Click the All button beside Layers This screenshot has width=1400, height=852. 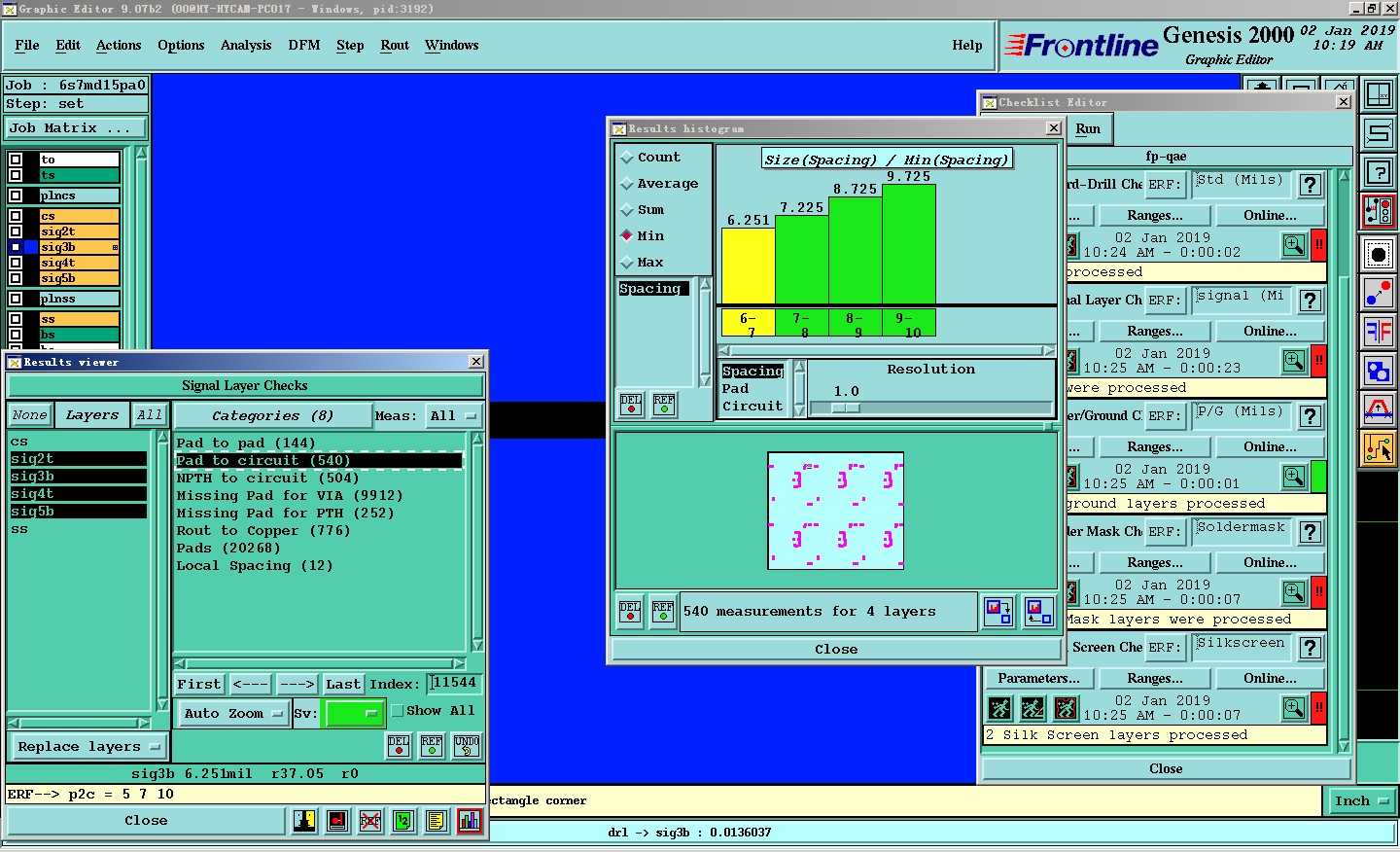[x=149, y=415]
